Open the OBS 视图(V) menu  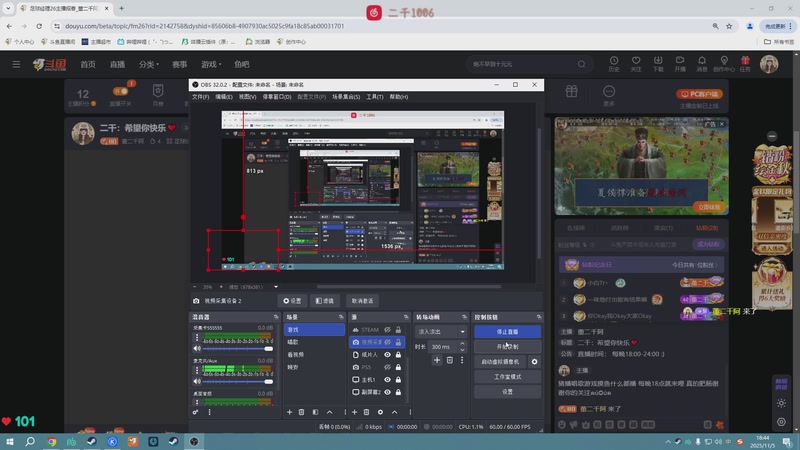click(247, 97)
